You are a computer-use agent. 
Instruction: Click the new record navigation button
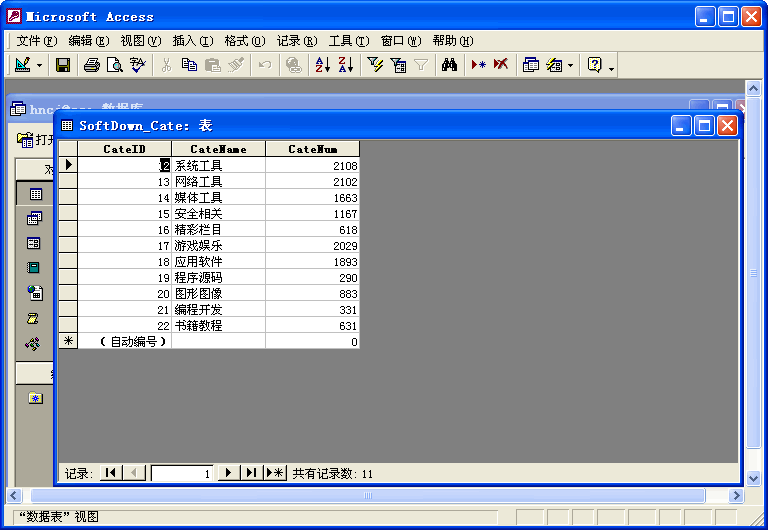[275, 473]
